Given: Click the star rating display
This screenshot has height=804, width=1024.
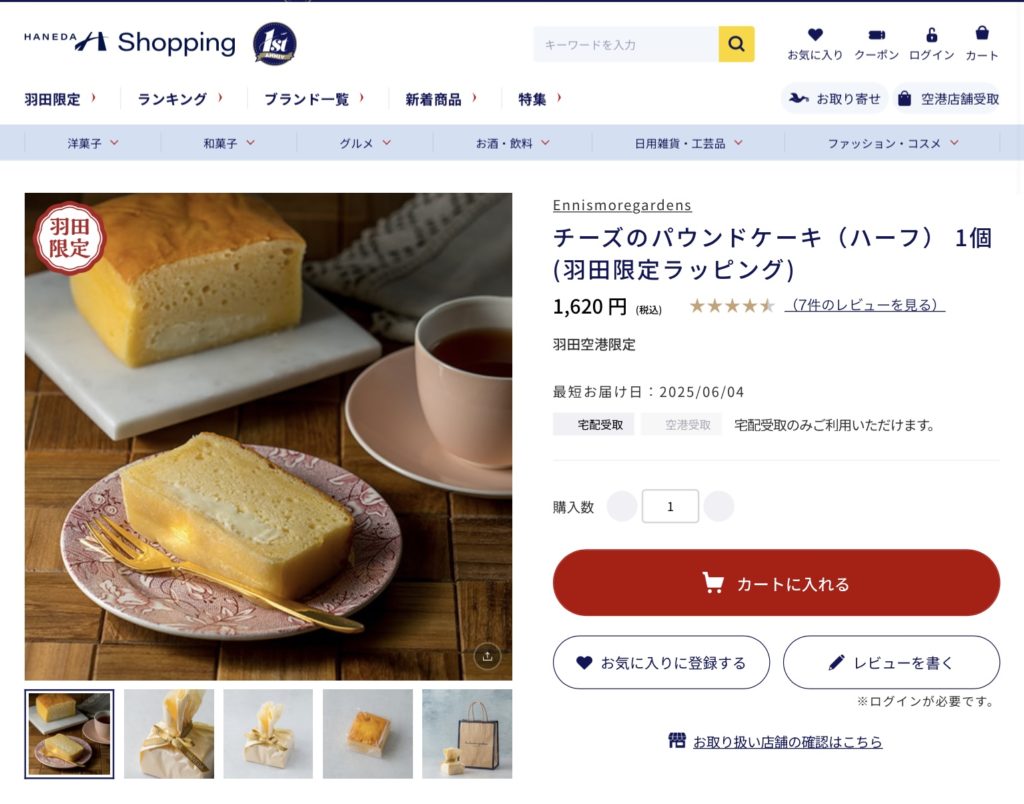Looking at the screenshot, I should [731, 306].
